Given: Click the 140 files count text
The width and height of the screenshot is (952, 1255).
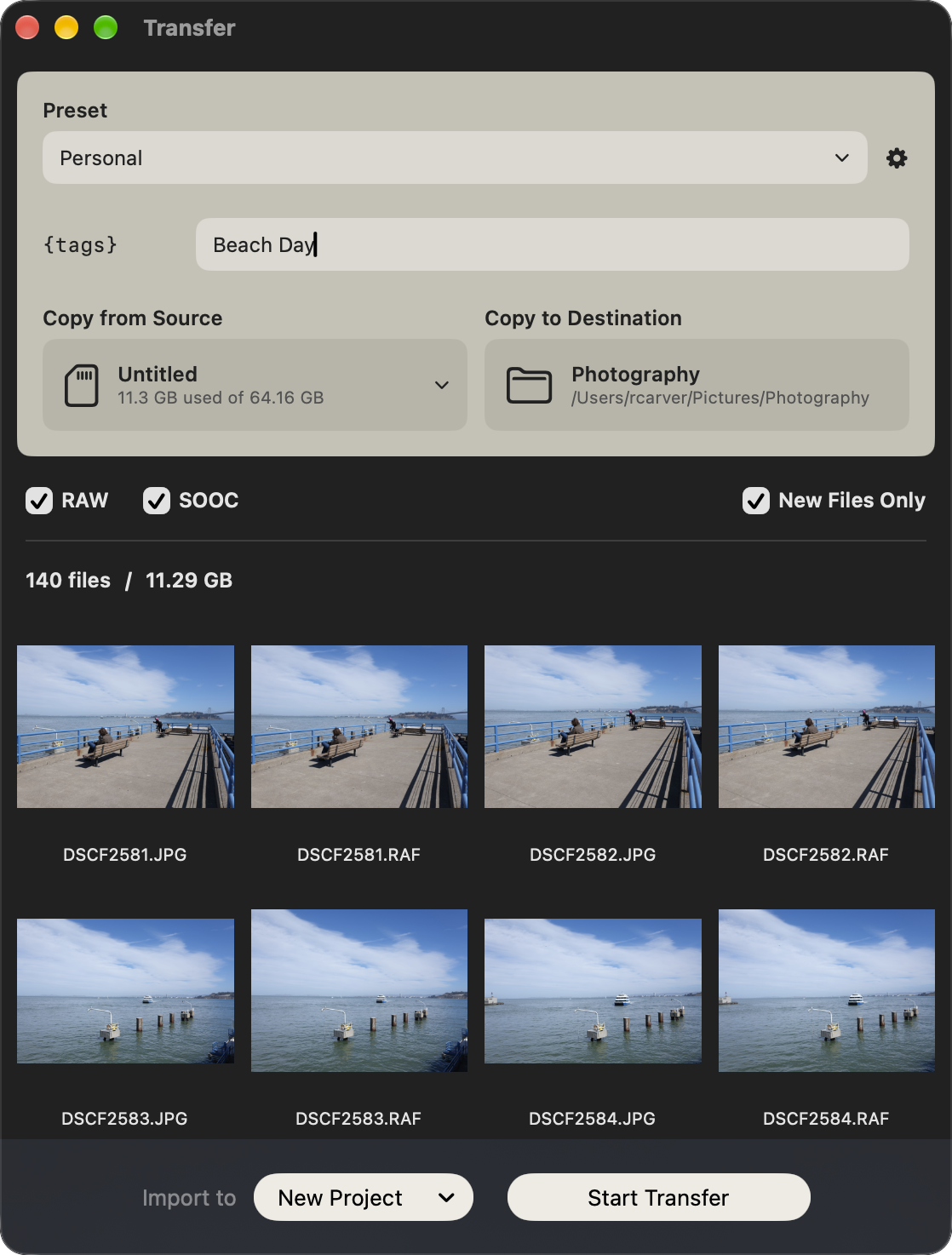Looking at the screenshot, I should (68, 581).
